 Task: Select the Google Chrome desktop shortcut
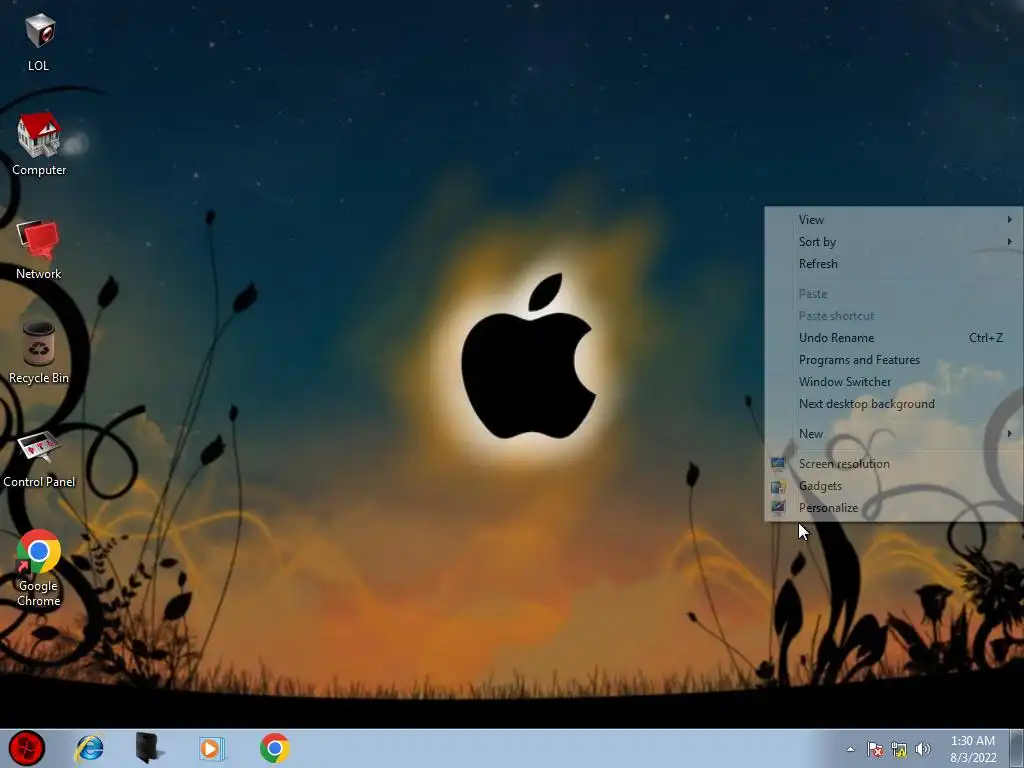point(39,568)
